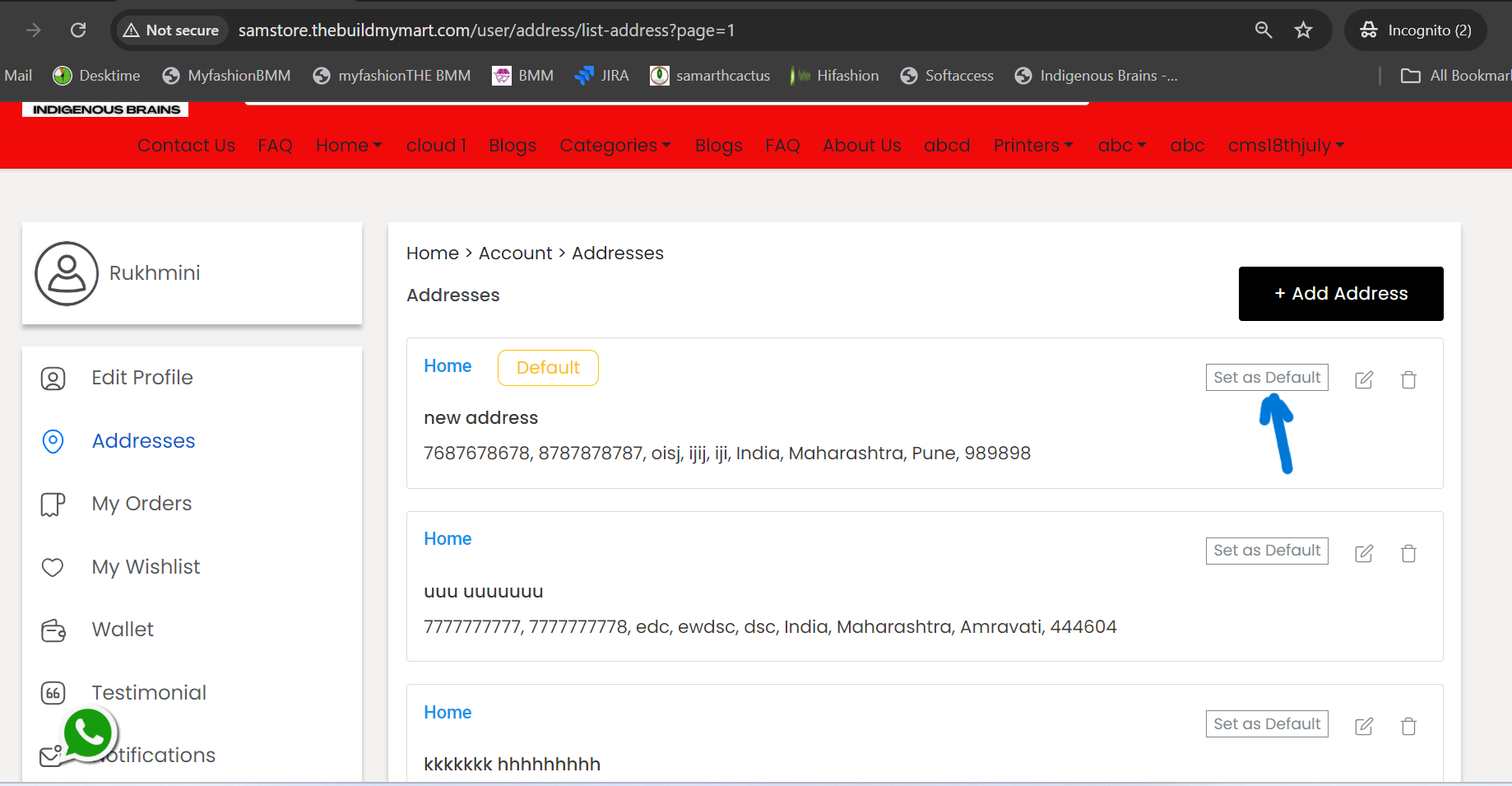This screenshot has height=786, width=1512.
Task: Click the Rukhmini profile avatar icon
Action: [67, 273]
